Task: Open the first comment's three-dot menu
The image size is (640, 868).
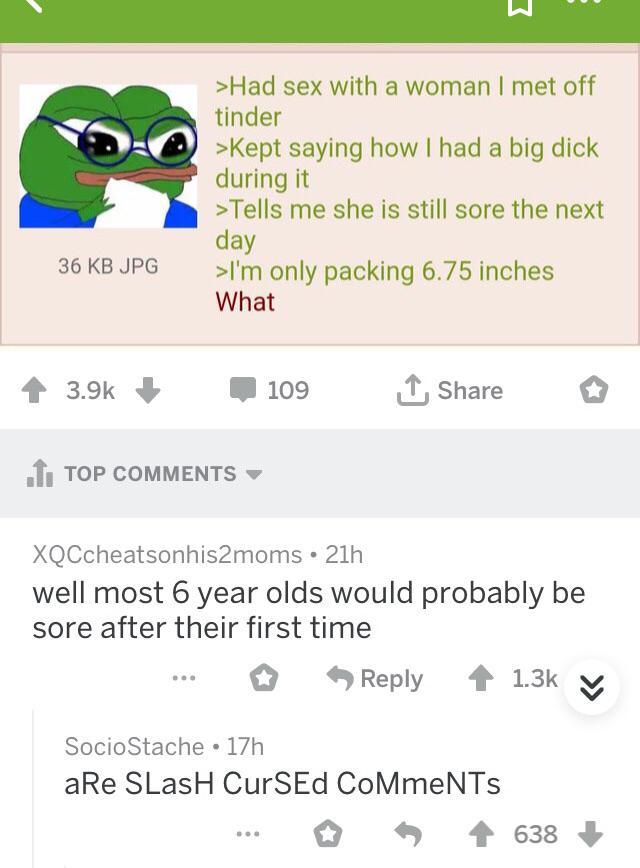Action: coord(184,678)
